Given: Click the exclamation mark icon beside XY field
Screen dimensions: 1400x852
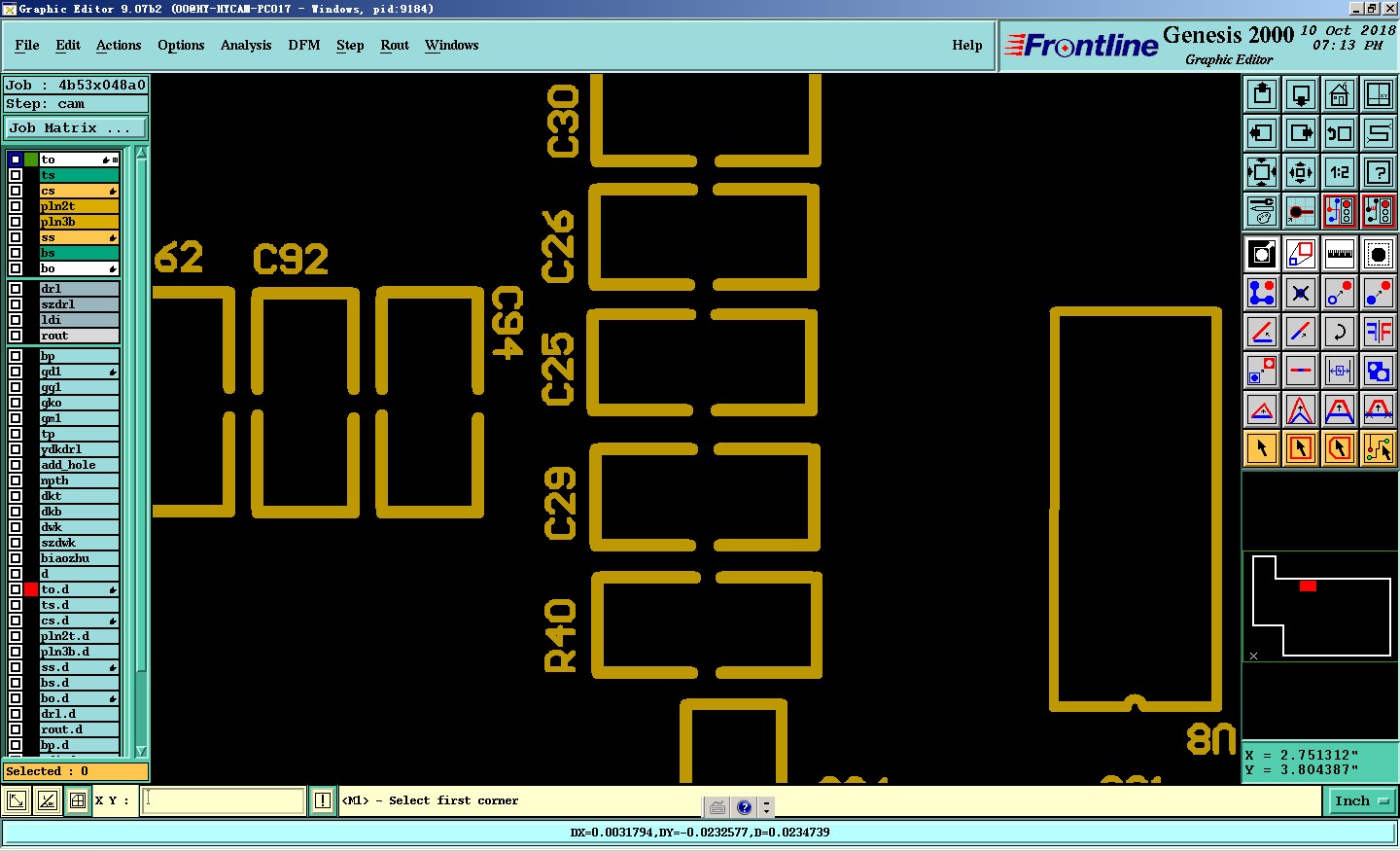Looking at the screenshot, I should (x=323, y=800).
